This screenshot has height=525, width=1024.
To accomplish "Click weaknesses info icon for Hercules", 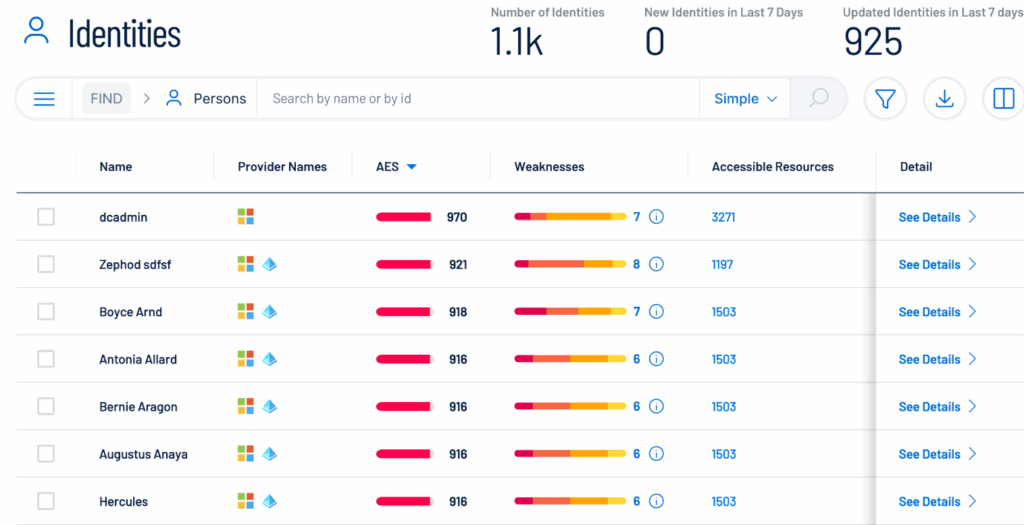I will point(656,502).
